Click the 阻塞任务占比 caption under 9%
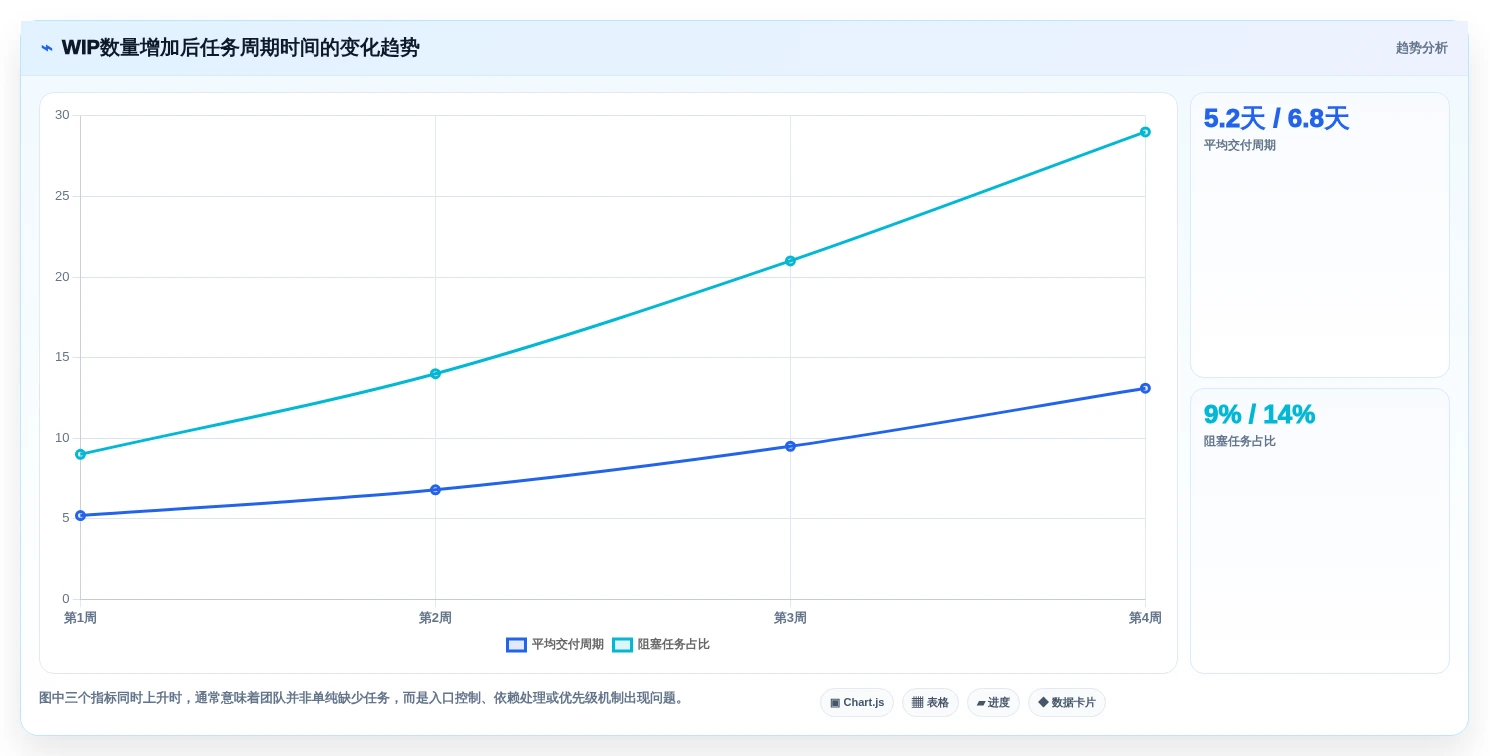This screenshot has height=756, width=1489. coord(1240,441)
